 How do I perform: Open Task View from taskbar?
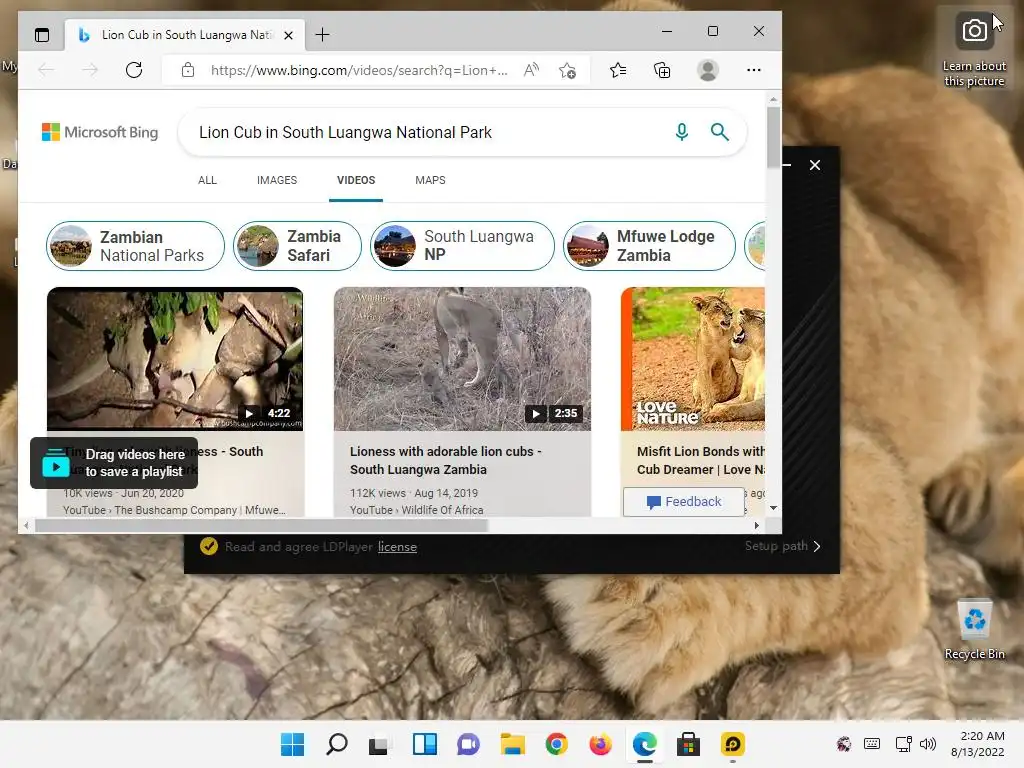(379, 744)
